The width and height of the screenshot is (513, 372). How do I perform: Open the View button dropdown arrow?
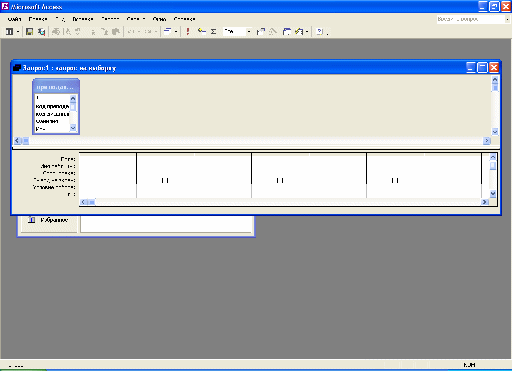pyautogui.click(x=18, y=32)
